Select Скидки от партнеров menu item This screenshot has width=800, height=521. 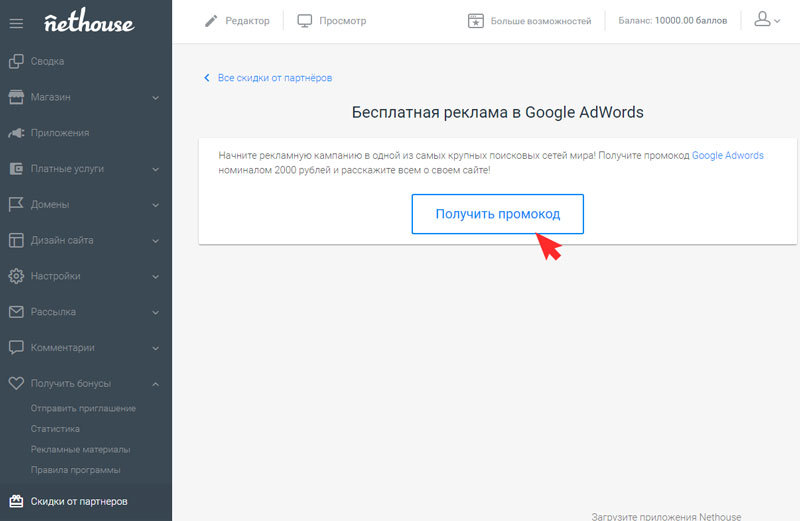tap(79, 501)
